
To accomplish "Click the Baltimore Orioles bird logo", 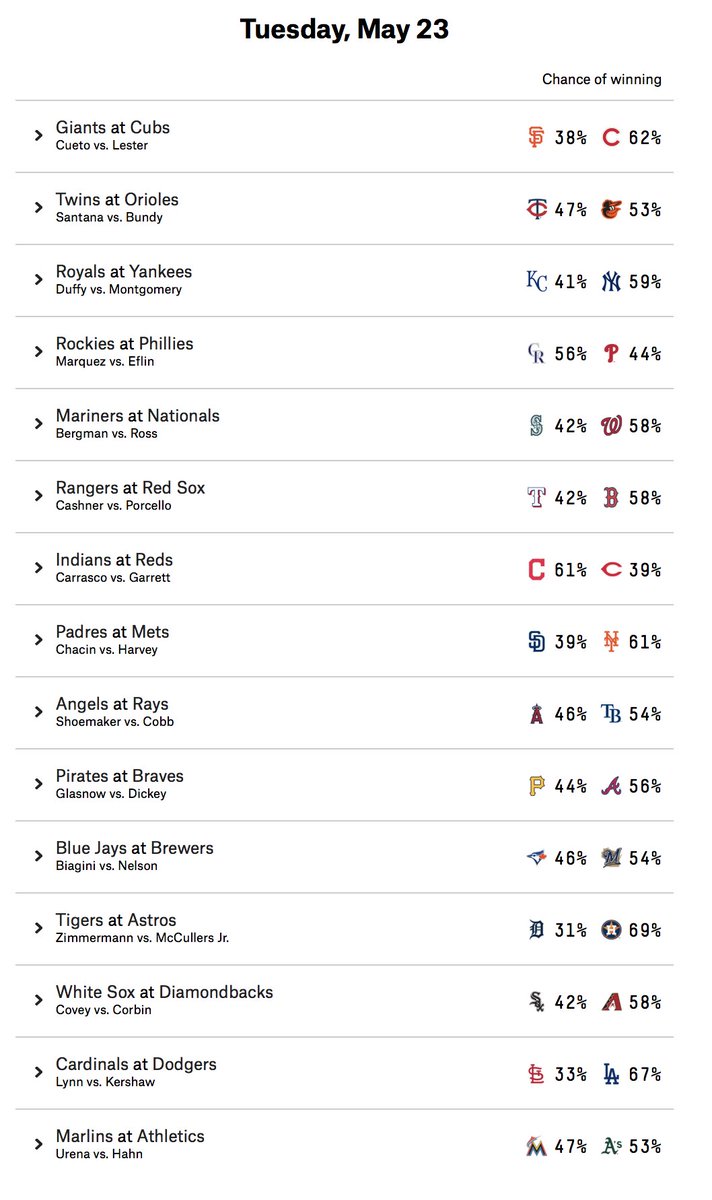I will click(x=610, y=209).
